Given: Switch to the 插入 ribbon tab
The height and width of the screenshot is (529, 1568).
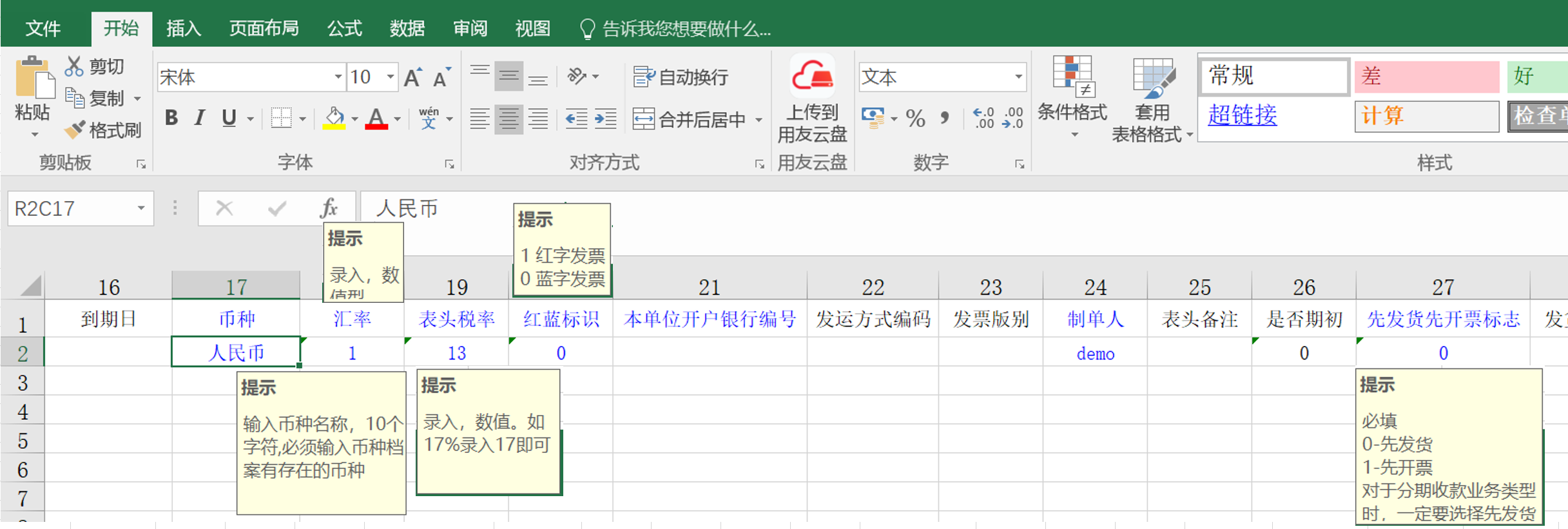Looking at the screenshot, I should (x=184, y=28).
